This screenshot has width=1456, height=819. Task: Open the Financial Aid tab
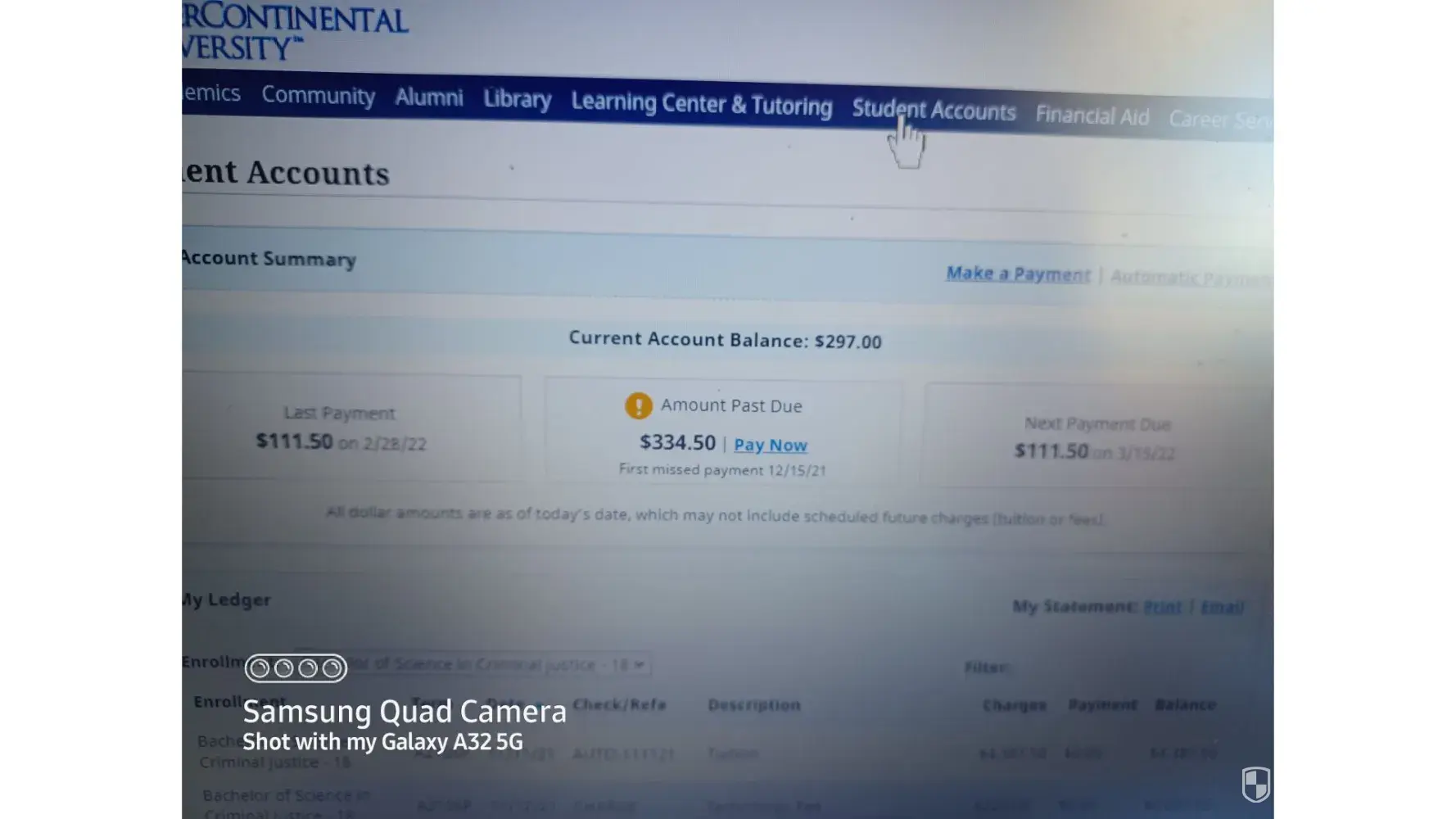coord(1092,116)
